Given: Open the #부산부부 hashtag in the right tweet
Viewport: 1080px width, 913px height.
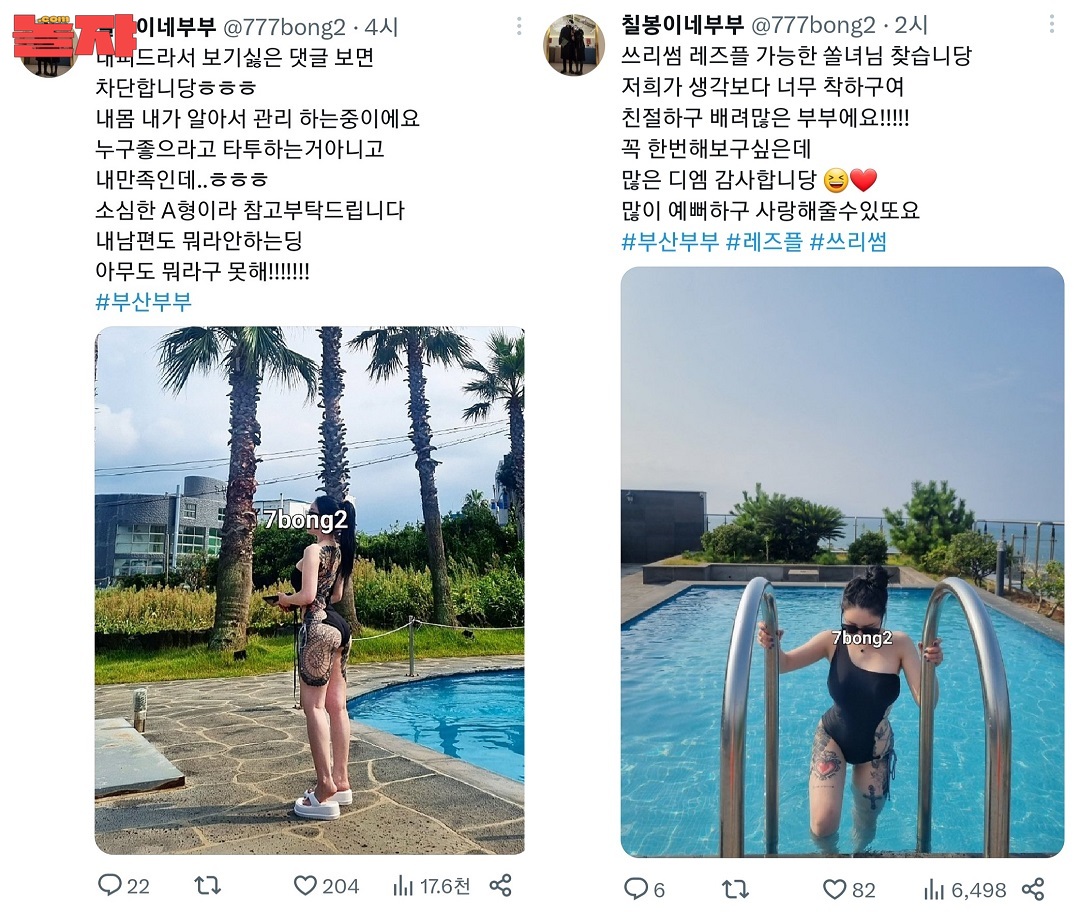Looking at the screenshot, I should [x=669, y=242].
